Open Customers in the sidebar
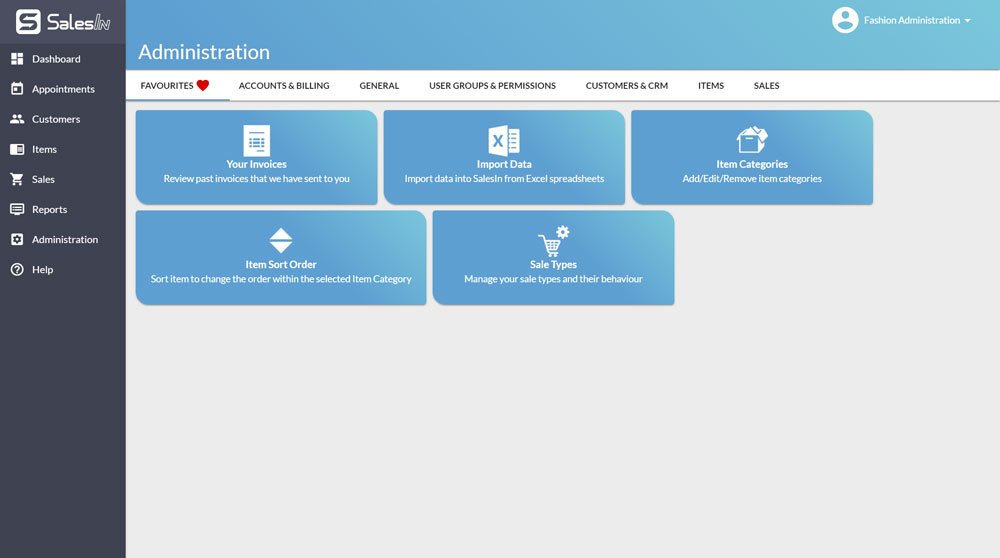 62,119
